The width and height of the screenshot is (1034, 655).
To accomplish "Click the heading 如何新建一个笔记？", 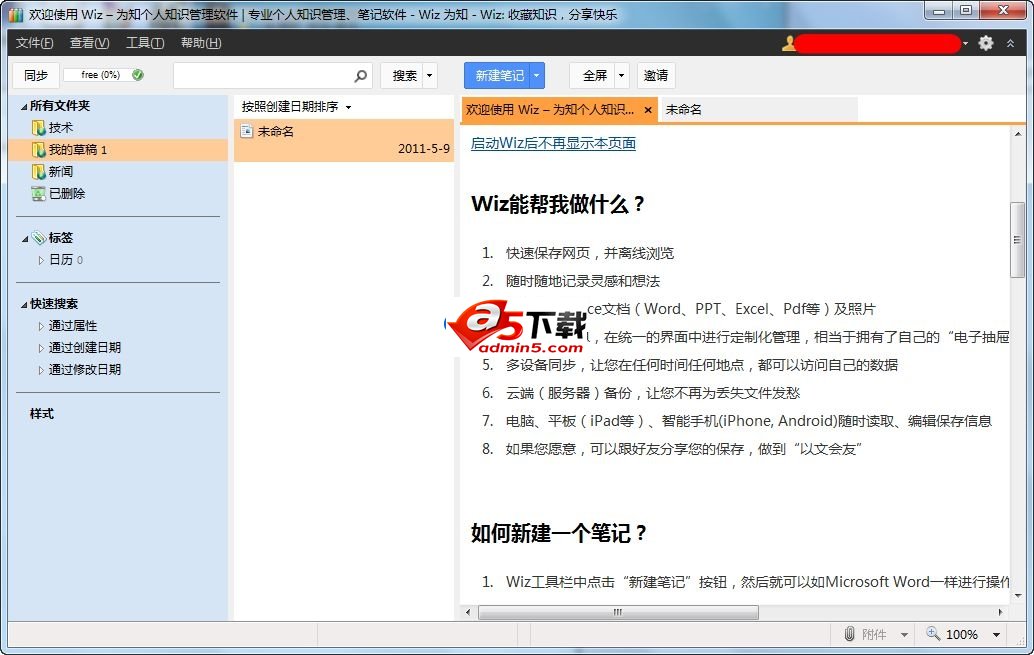I will coord(559,533).
